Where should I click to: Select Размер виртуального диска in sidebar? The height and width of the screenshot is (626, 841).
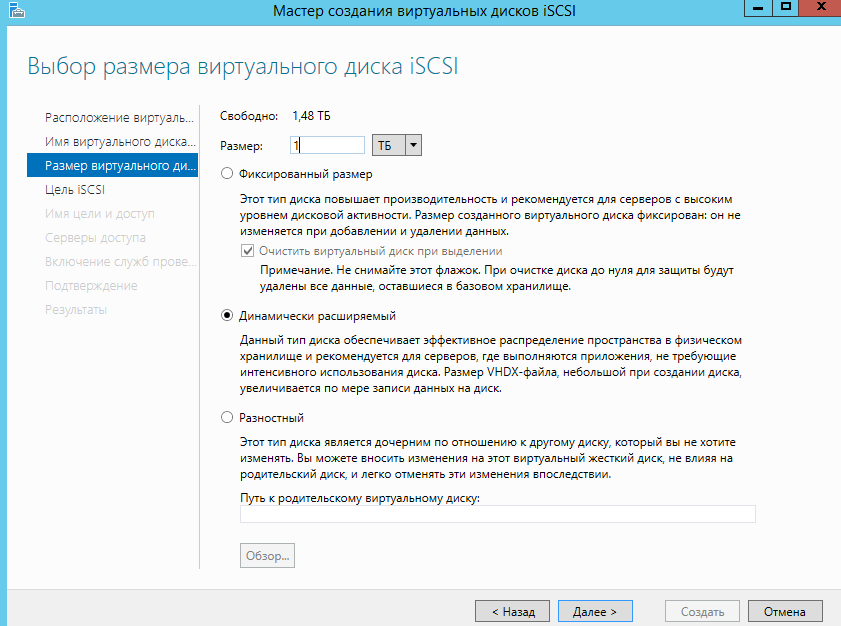tap(111, 165)
